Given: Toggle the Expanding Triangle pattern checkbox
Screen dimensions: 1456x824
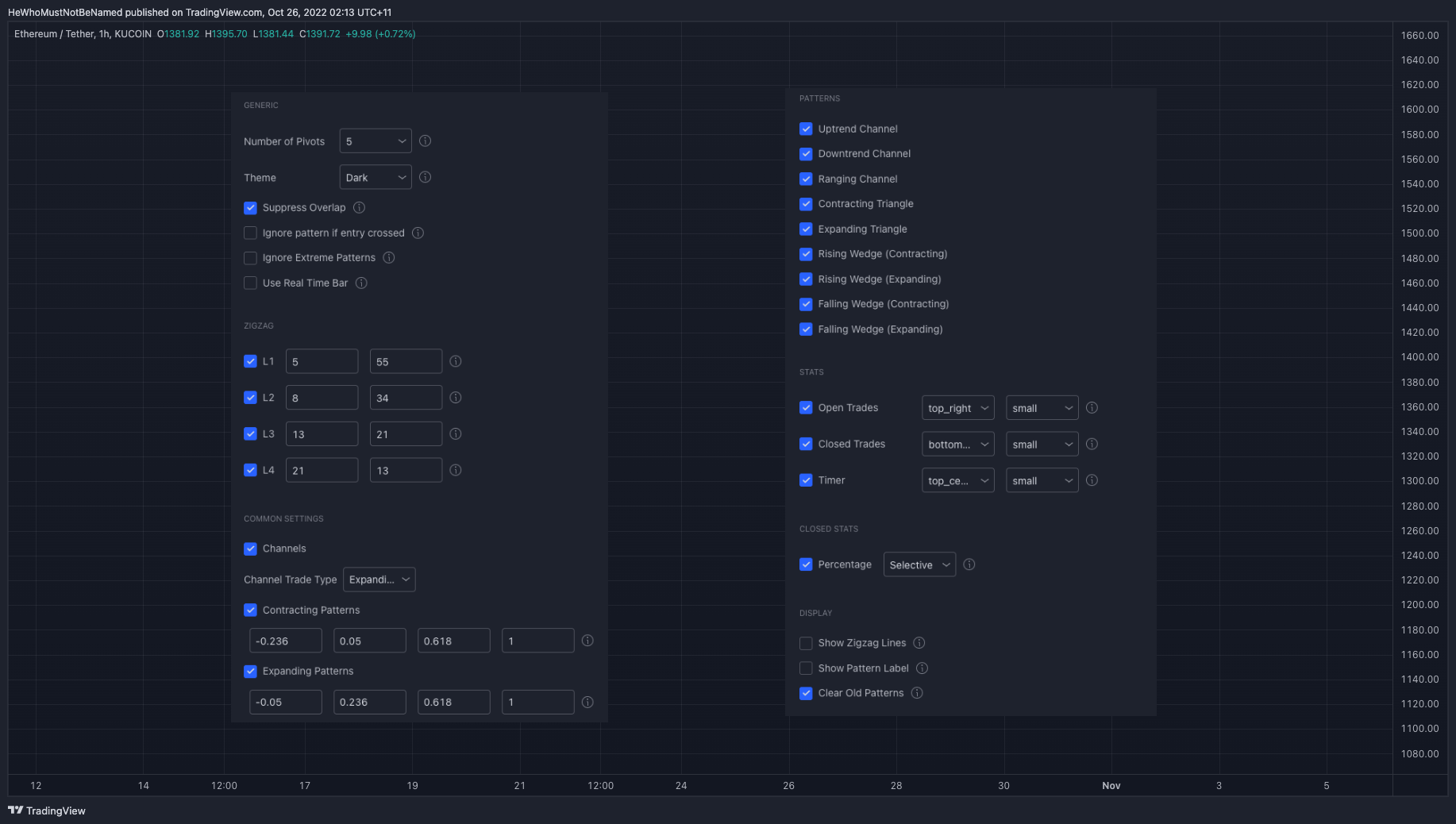Looking at the screenshot, I should 806,229.
